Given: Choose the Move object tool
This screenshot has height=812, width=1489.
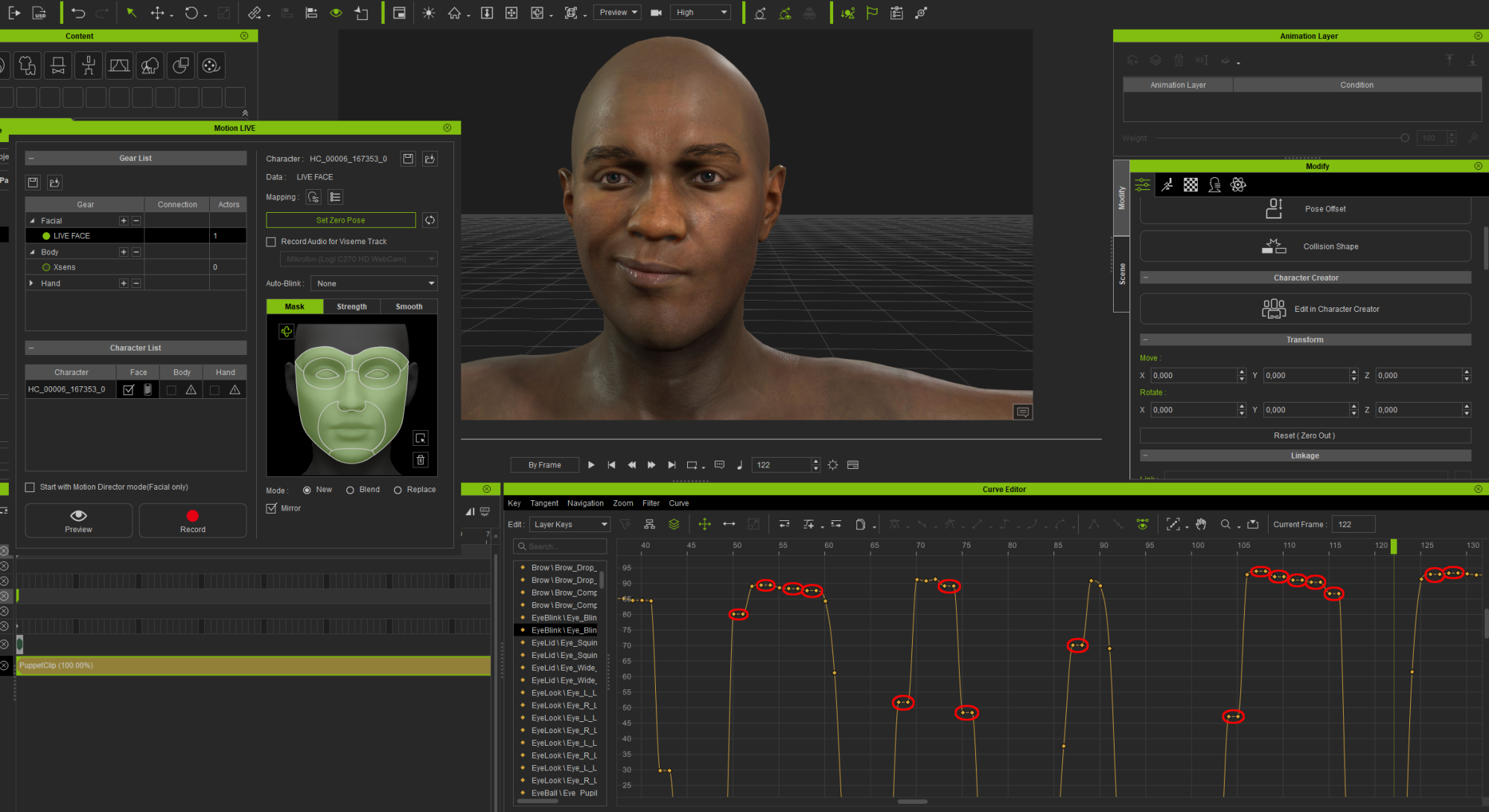Looking at the screenshot, I should (157, 13).
